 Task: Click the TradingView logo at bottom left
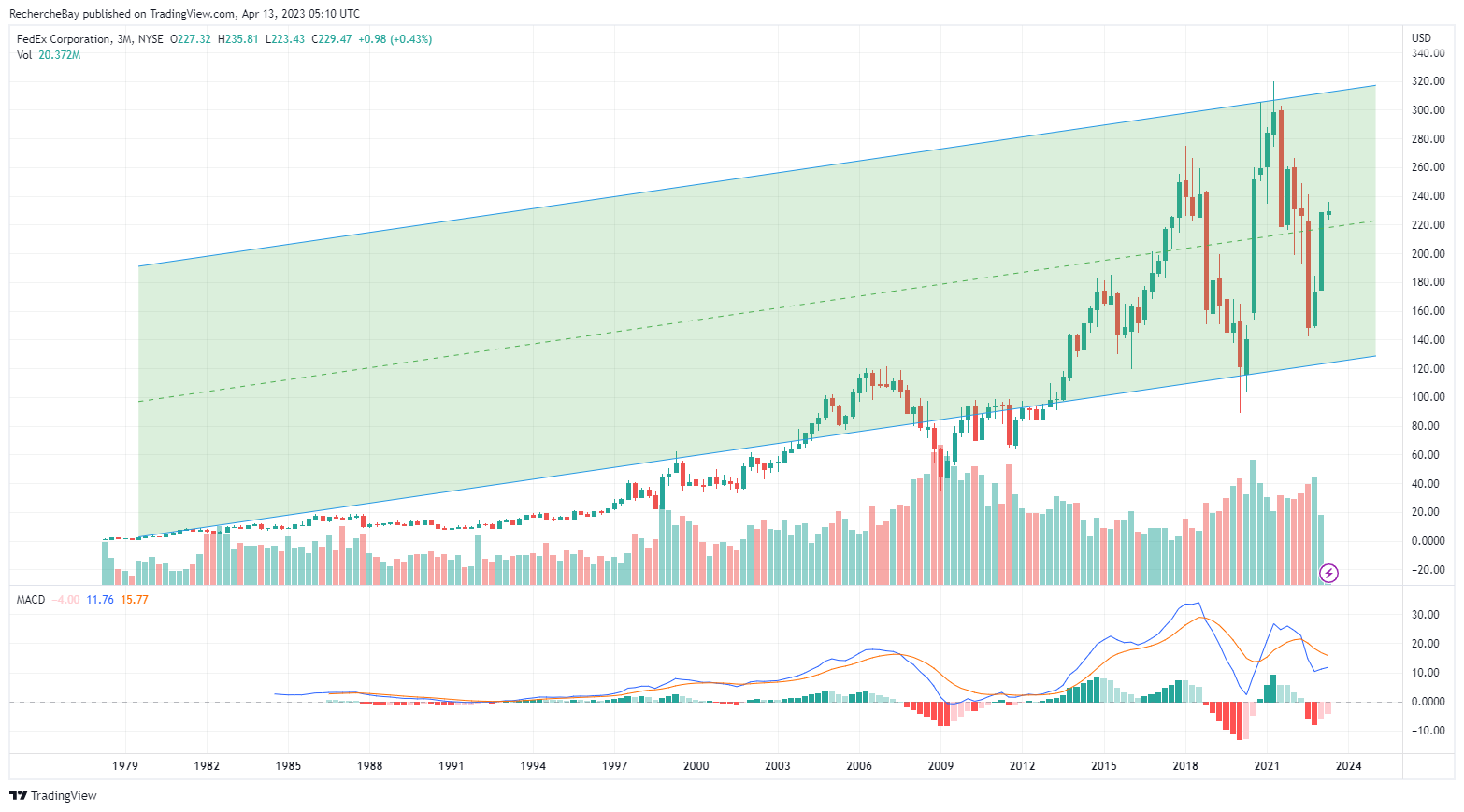click(x=53, y=795)
